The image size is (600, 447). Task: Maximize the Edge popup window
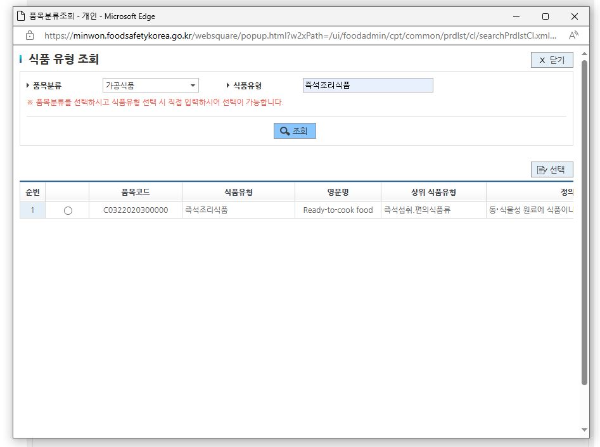pos(545,16)
